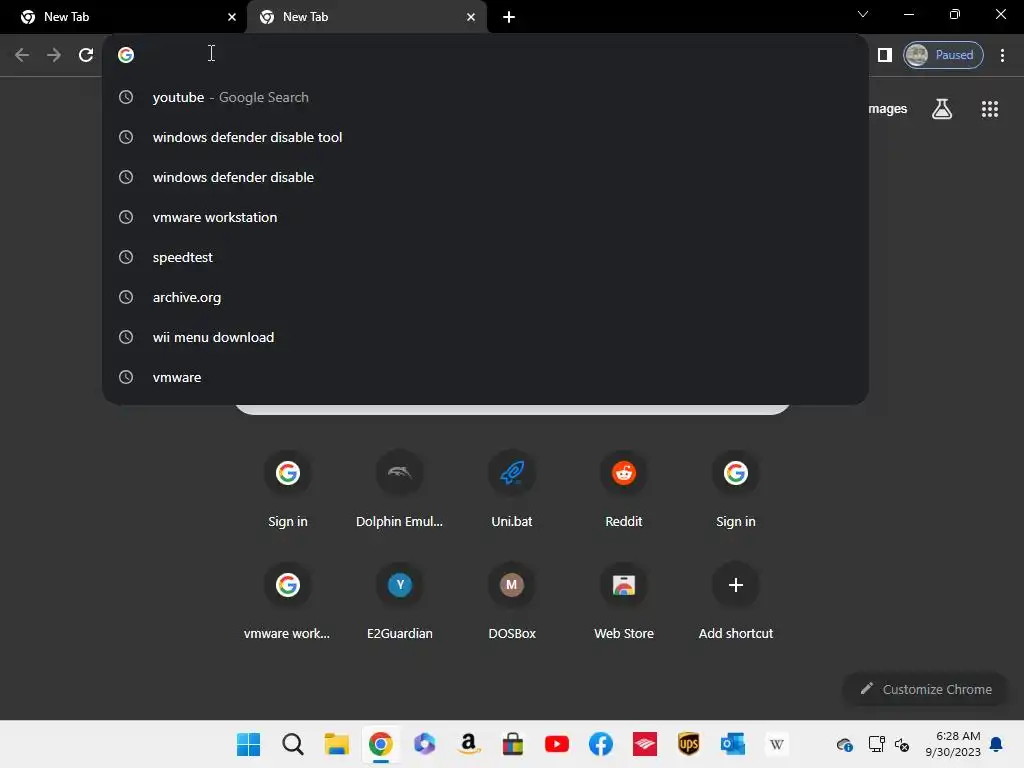Close the second New Tab
Viewport: 1024px width, 768px height.
click(471, 17)
